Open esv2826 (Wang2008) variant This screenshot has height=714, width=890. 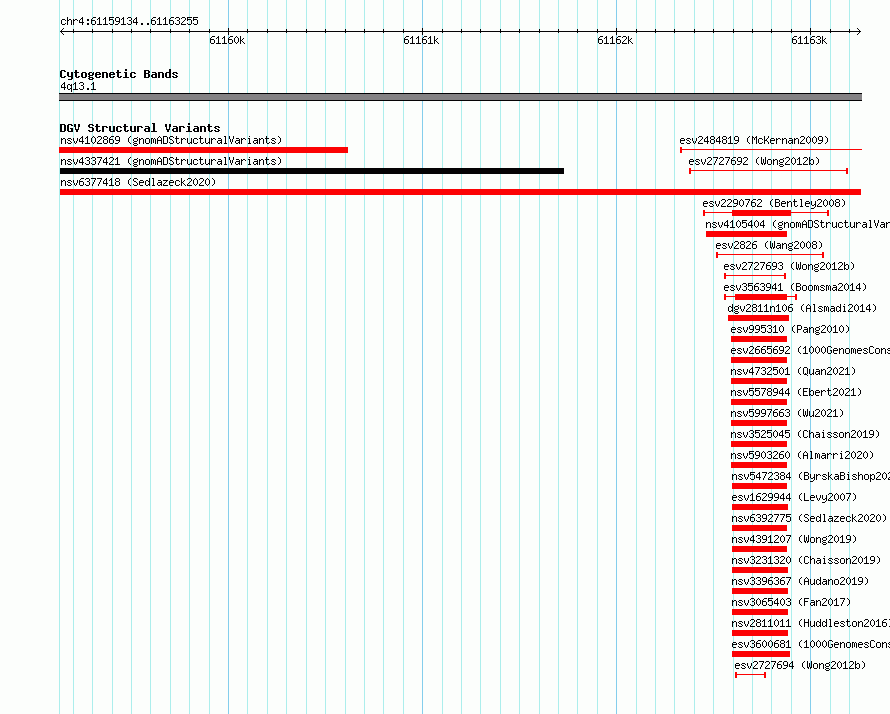769,245
